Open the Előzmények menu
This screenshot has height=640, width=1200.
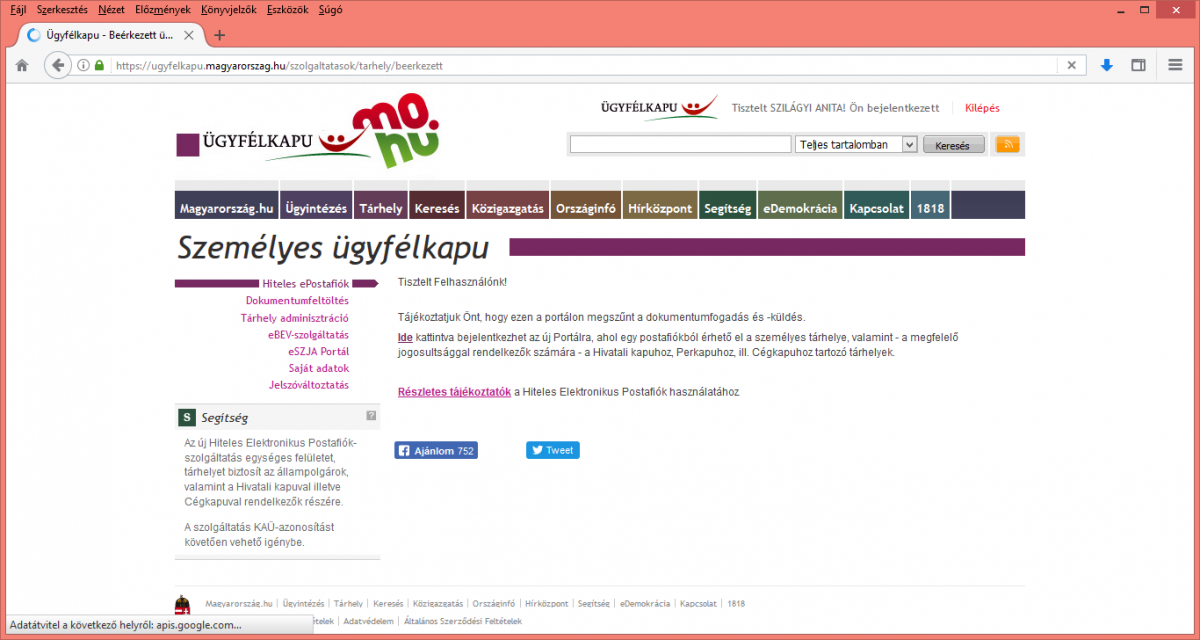[x=163, y=9]
